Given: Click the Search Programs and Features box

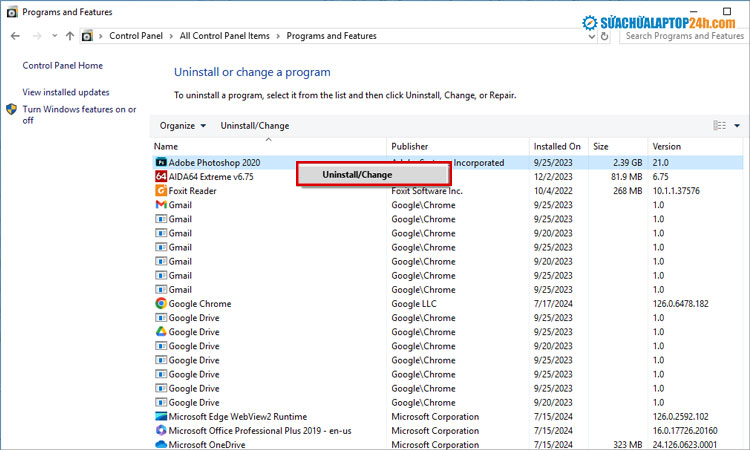Looking at the screenshot, I should (x=683, y=36).
